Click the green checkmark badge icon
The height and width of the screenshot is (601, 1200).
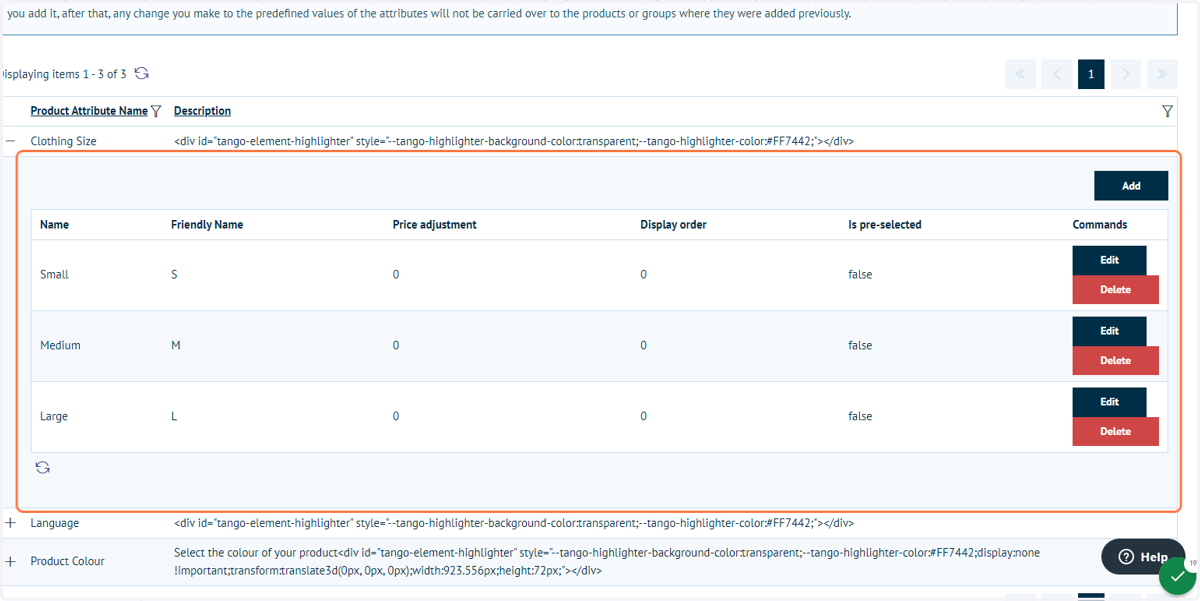tap(1177, 577)
